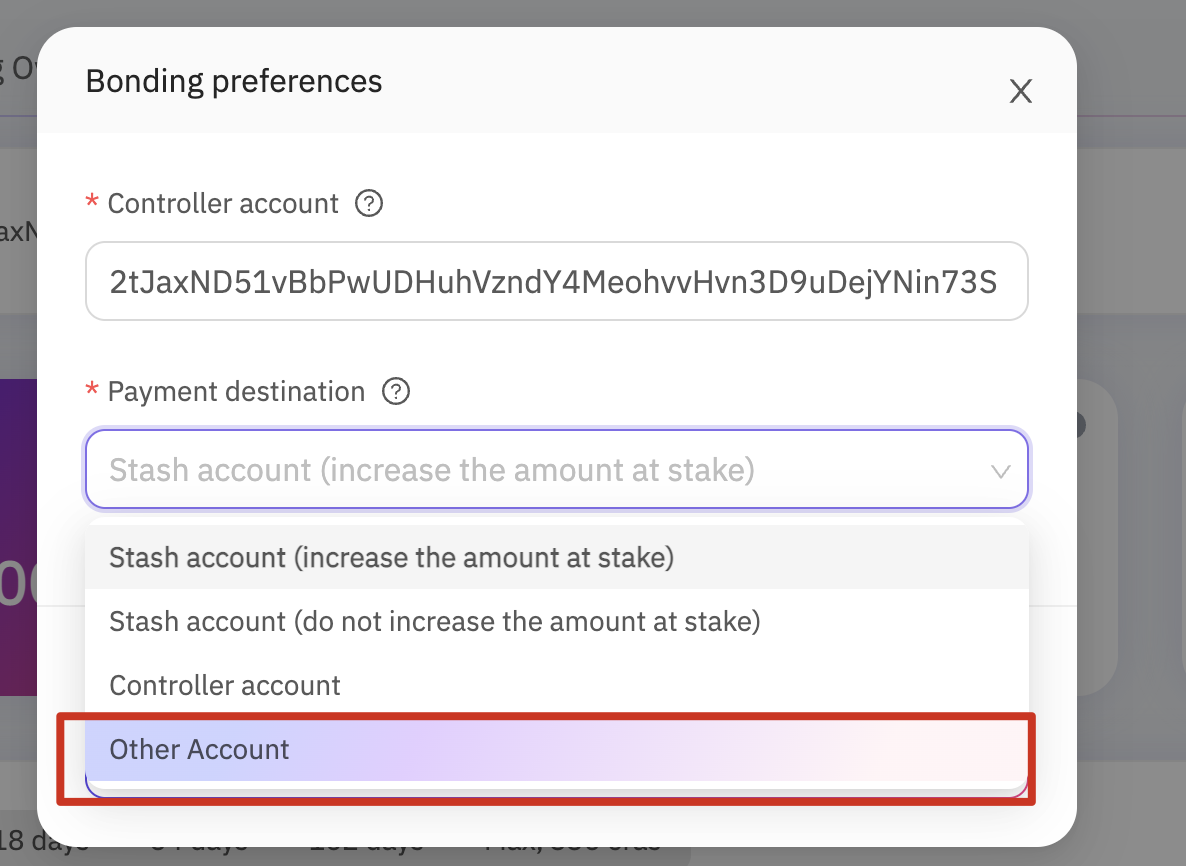Click the Controller account address input field
This screenshot has height=866, width=1186.
[x=557, y=281]
